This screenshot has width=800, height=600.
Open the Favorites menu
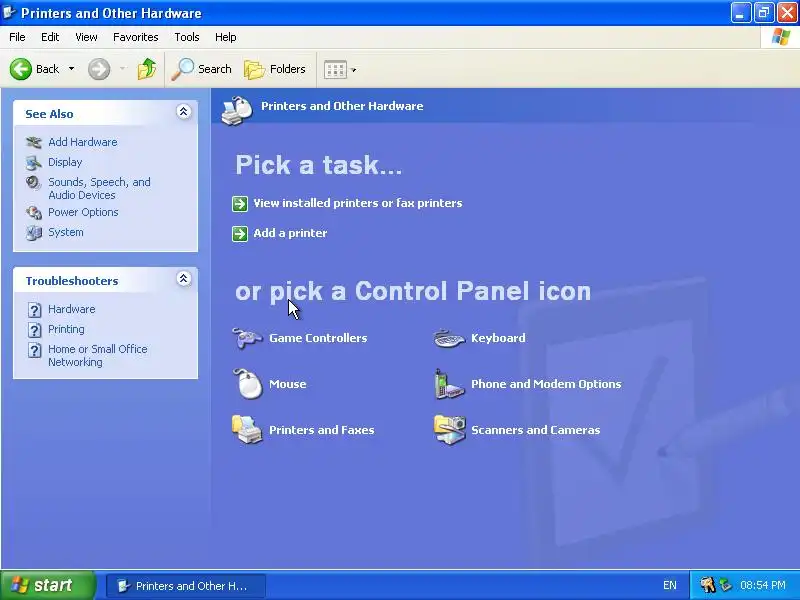point(136,37)
